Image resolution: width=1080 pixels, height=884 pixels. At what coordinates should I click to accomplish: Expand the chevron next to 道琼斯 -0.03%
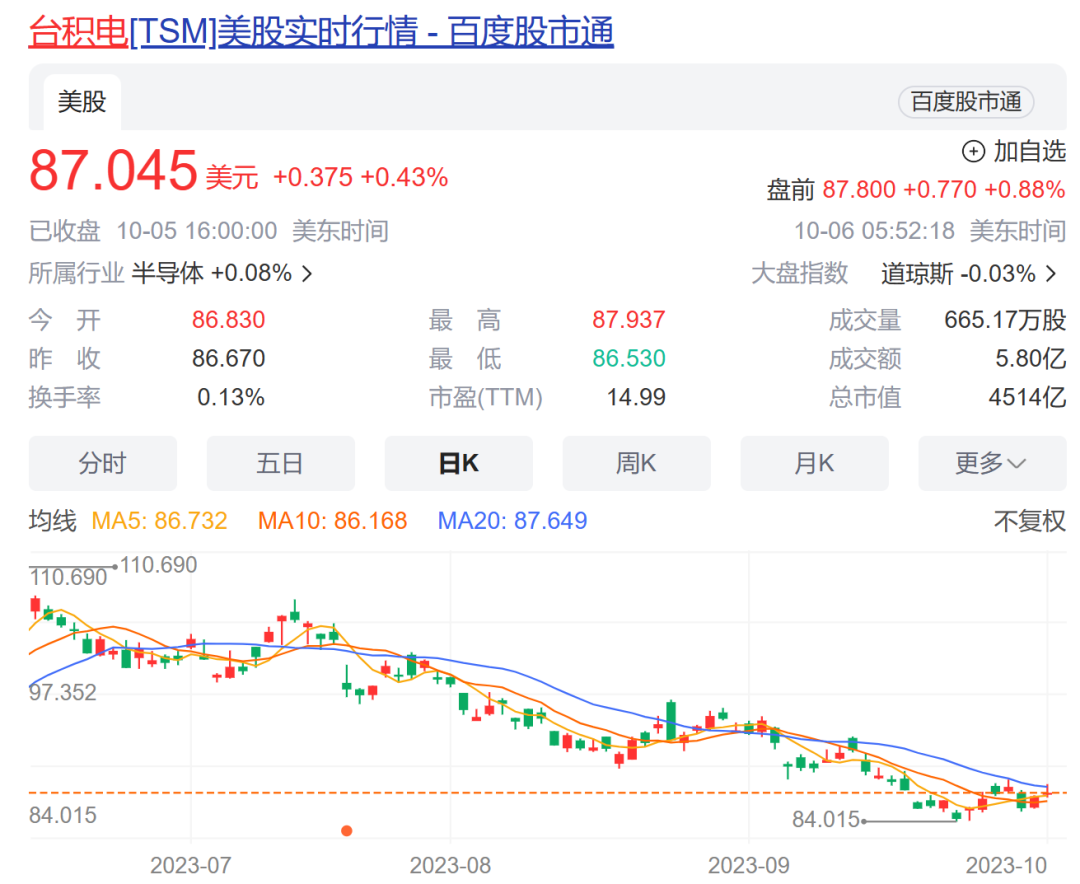(1051, 274)
